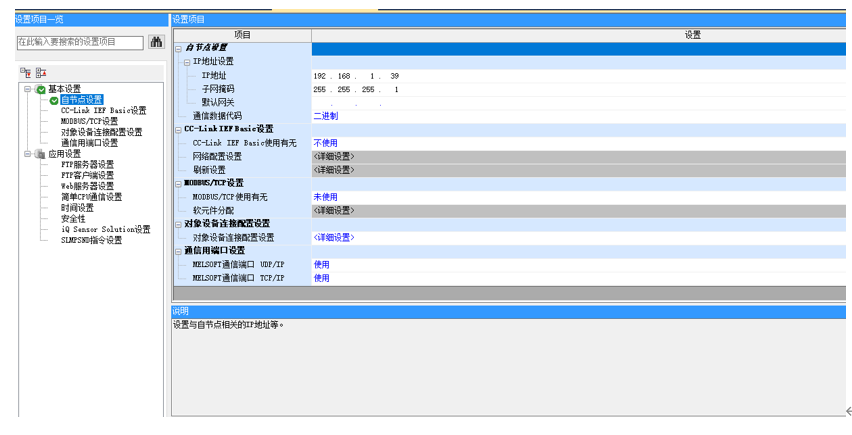Image resolution: width=852 pixels, height=435 pixels.
Task: Open iQ Sensor Solution设置 tree item
Action: point(105,230)
